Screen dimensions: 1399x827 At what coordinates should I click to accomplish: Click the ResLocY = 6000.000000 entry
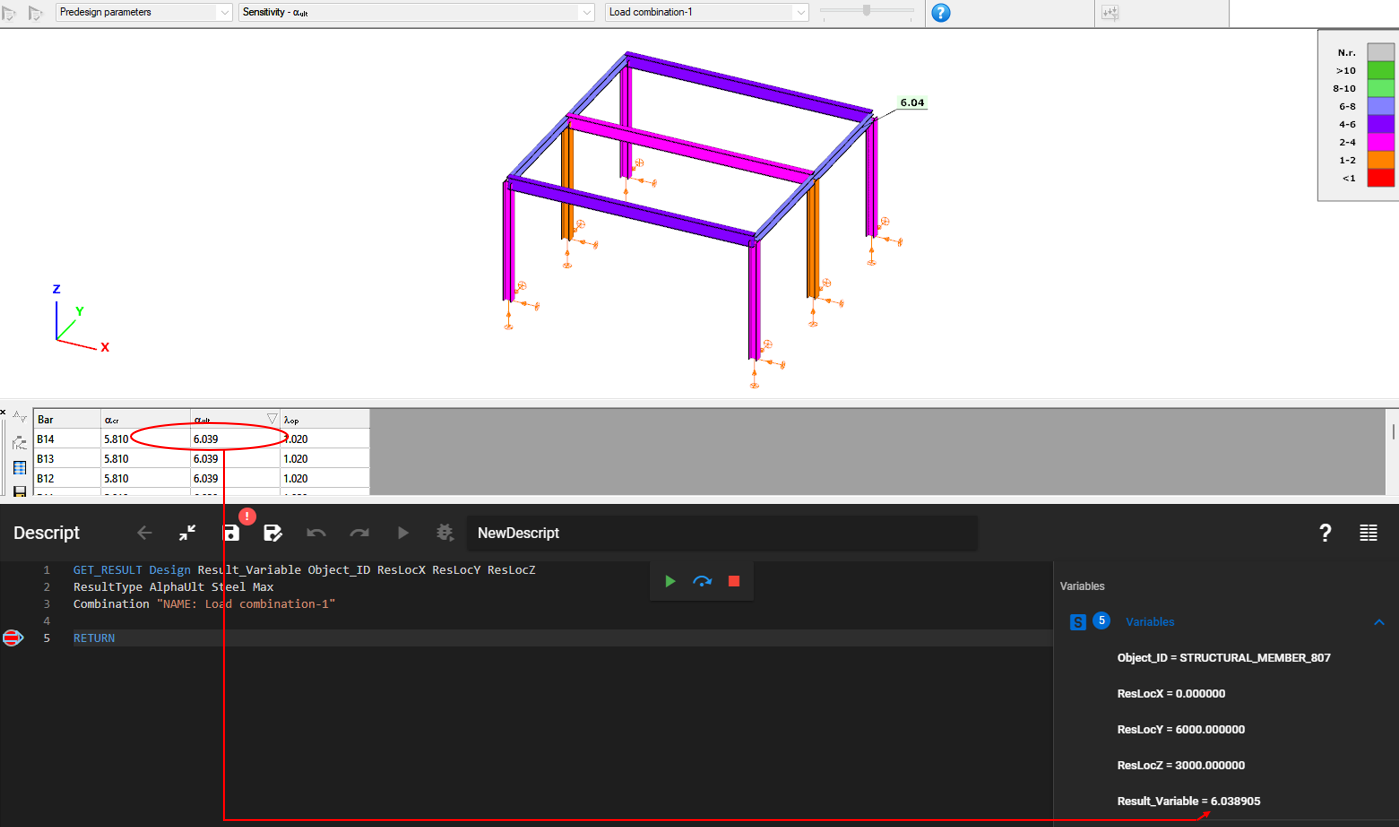(x=1181, y=730)
